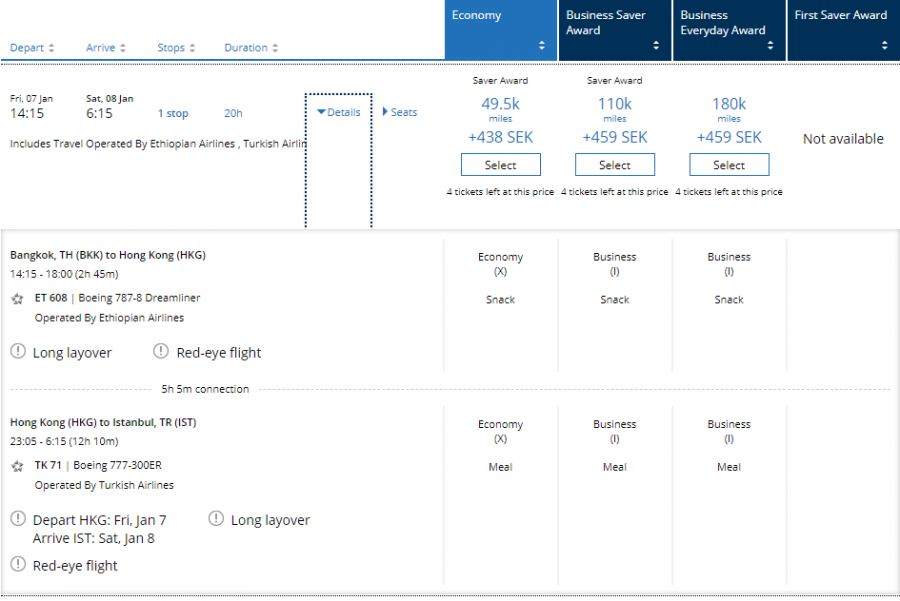Sort results by number of Stops

[x=176, y=48]
